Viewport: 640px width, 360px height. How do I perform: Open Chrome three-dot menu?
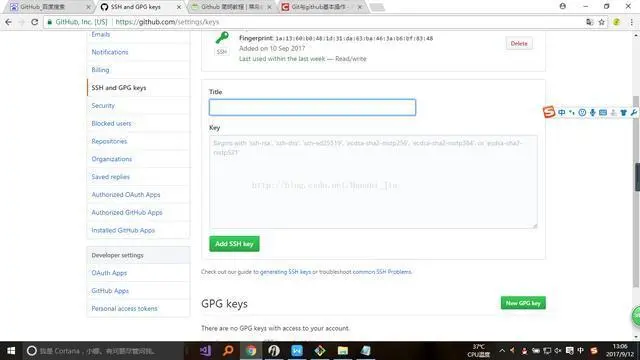[631, 22]
